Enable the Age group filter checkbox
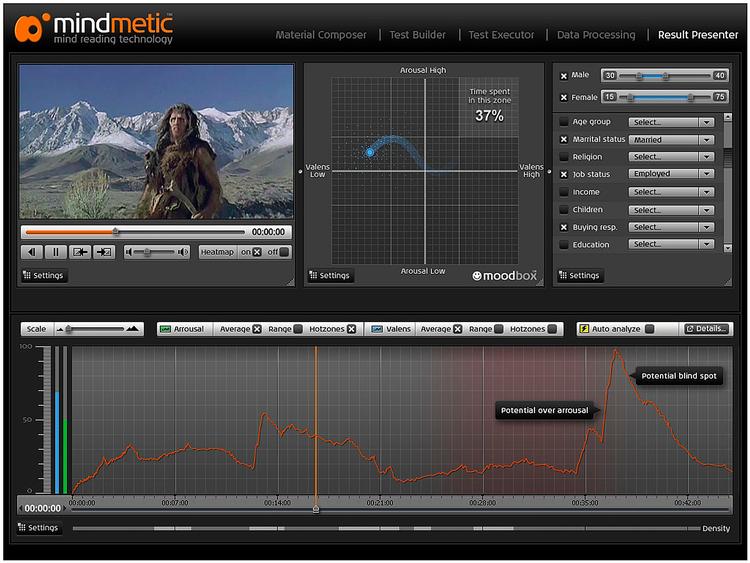 tap(564, 122)
